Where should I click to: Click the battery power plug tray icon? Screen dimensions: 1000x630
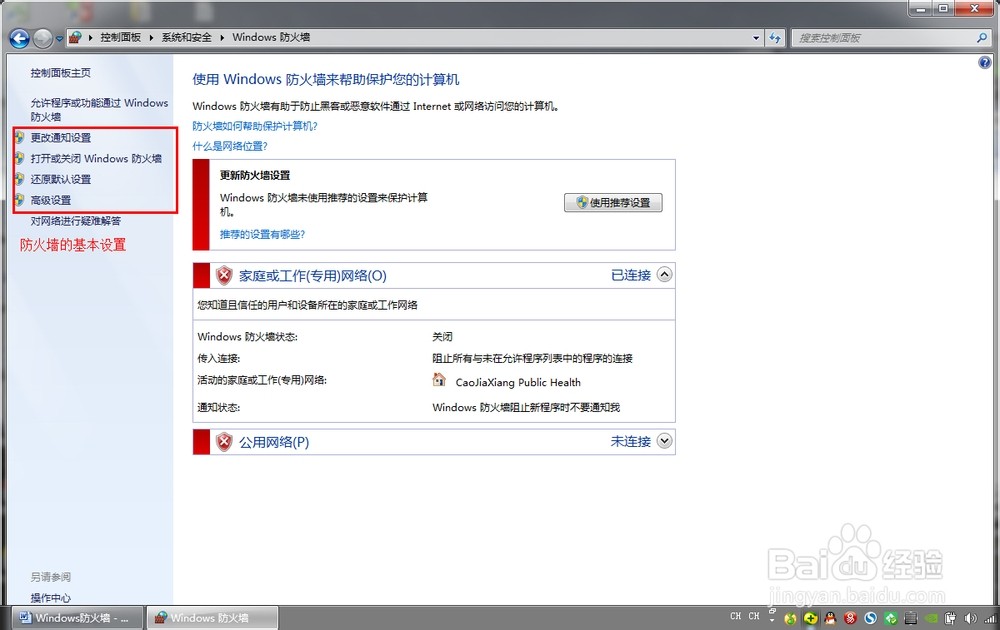pyautogui.click(x=950, y=618)
